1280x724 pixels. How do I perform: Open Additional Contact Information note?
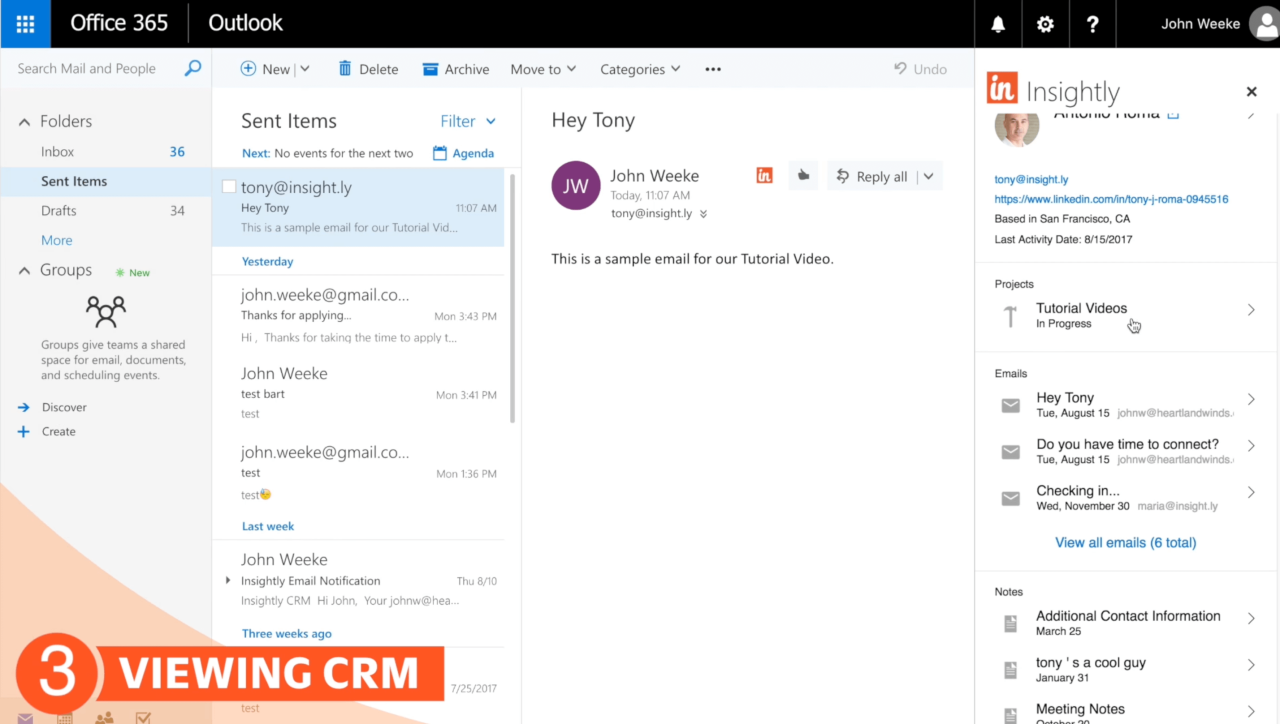click(x=1127, y=623)
